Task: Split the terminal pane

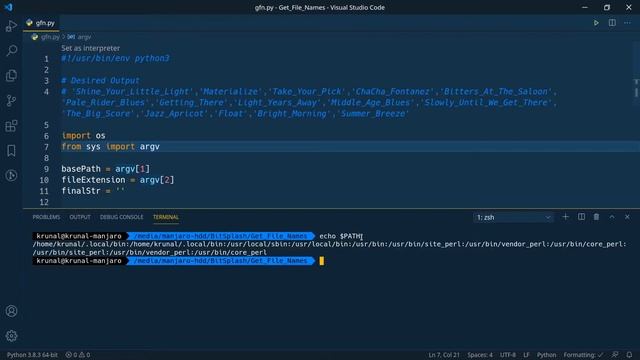Action: click(581, 217)
